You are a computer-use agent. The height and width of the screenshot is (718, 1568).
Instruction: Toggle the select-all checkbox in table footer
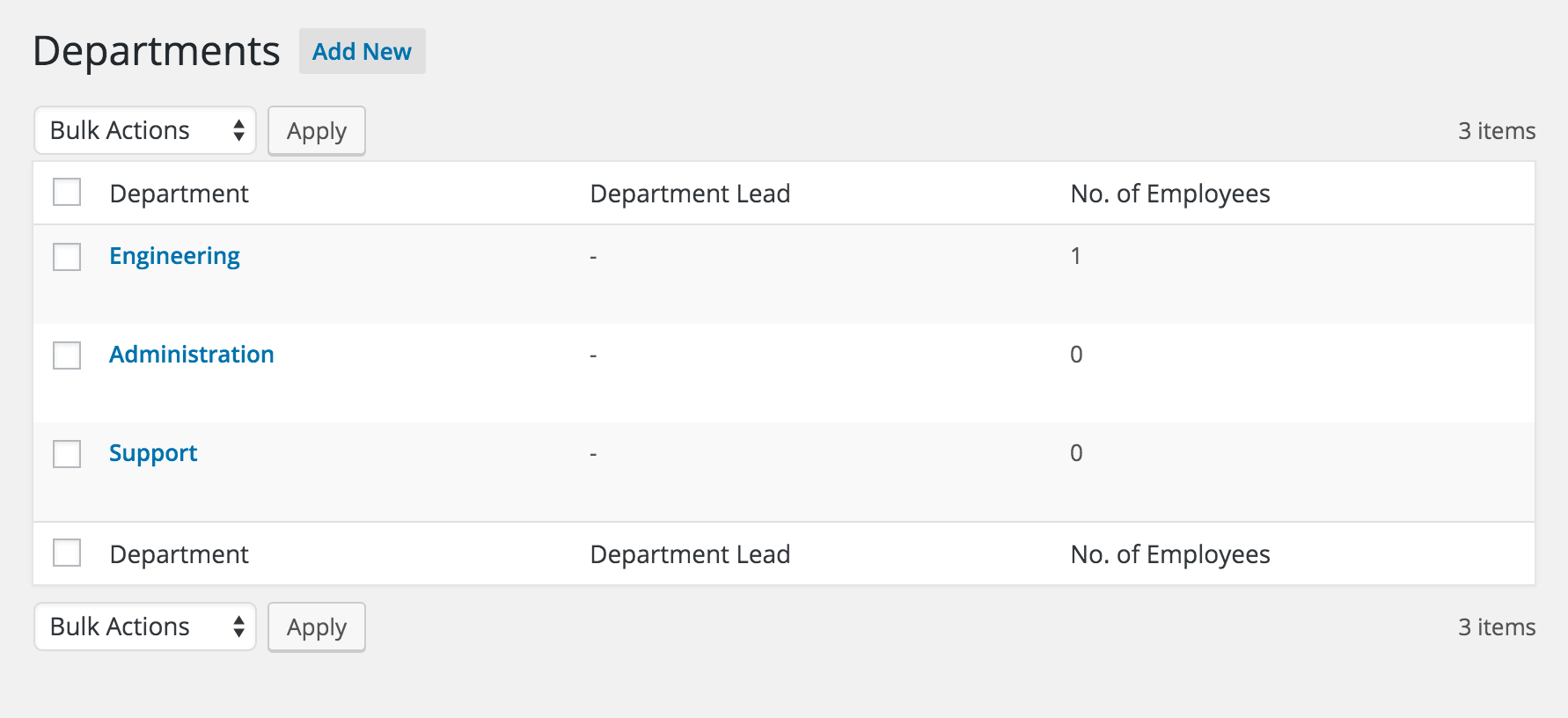(x=67, y=553)
